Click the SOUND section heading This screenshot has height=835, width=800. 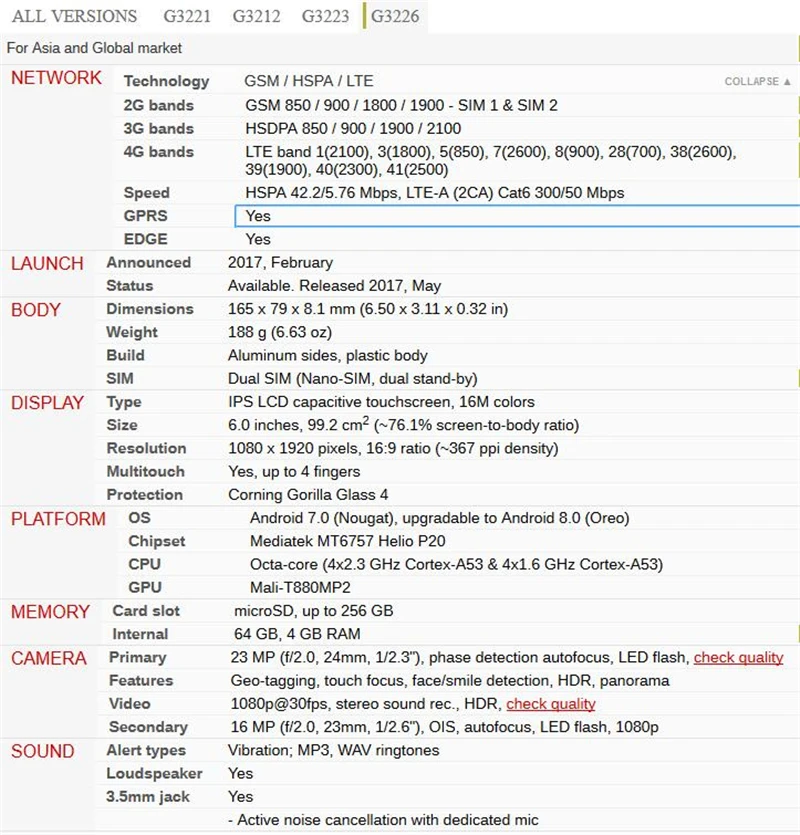[x=43, y=751]
